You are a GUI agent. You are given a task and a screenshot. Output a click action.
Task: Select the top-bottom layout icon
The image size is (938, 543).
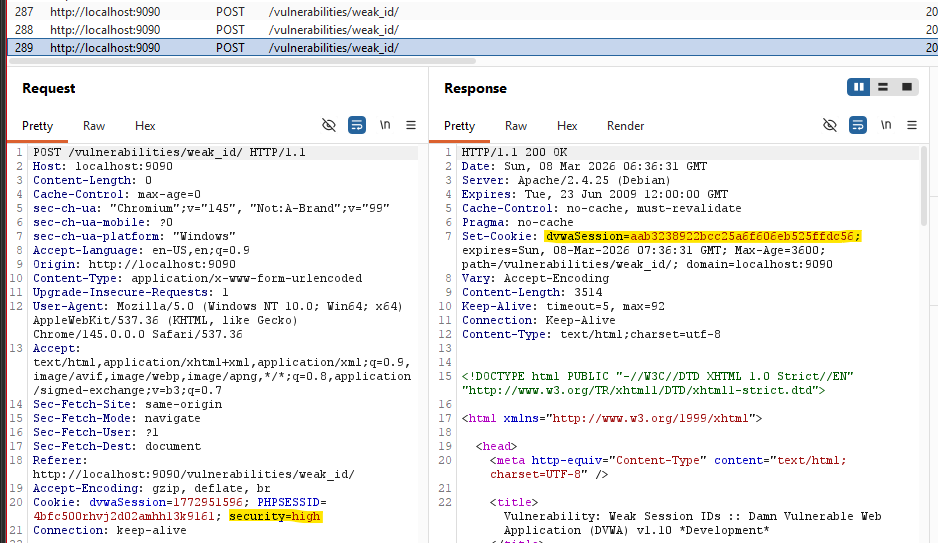pyautogui.click(x=882, y=87)
